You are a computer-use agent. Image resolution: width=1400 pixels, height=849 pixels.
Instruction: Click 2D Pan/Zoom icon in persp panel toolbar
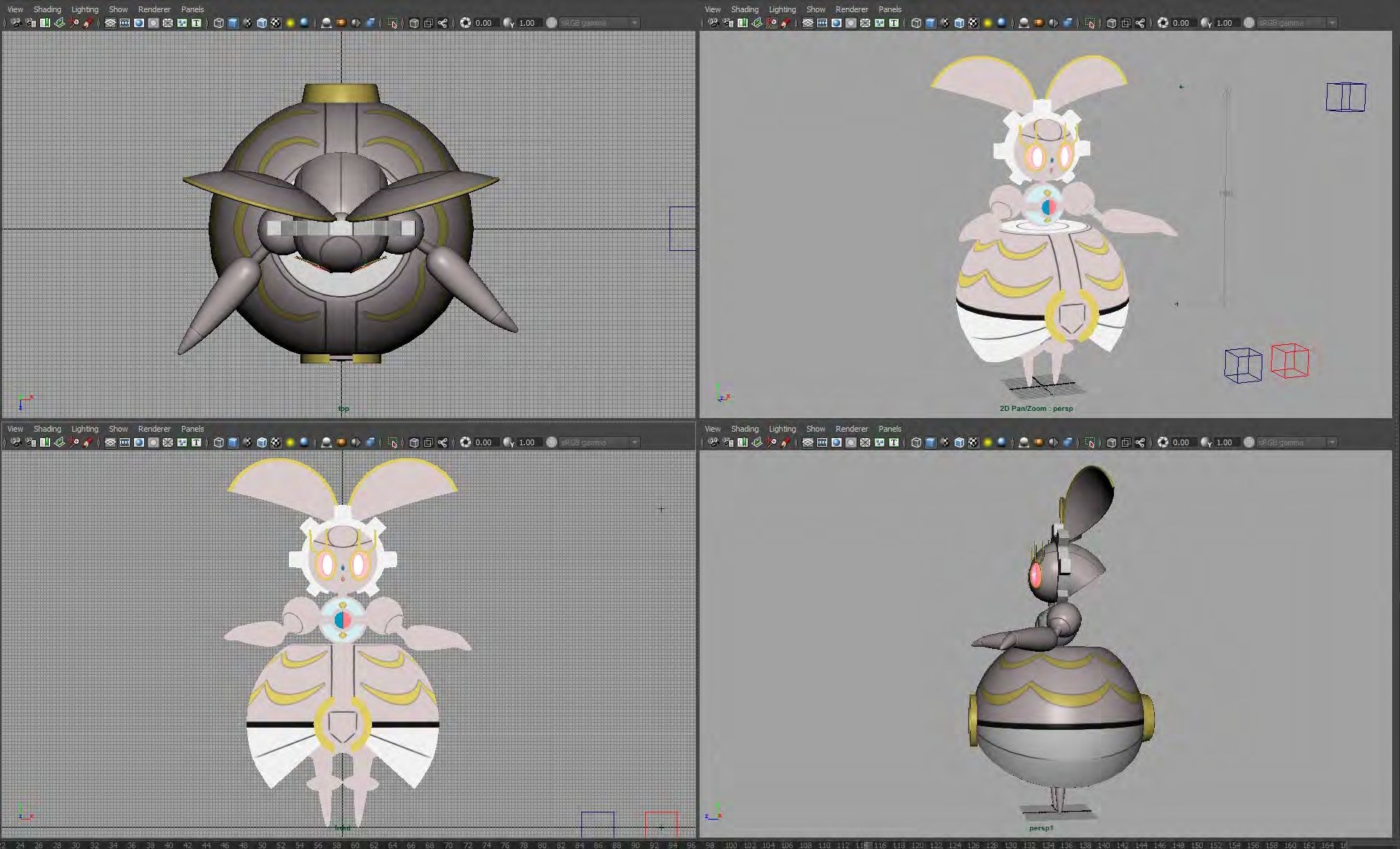pos(771,23)
